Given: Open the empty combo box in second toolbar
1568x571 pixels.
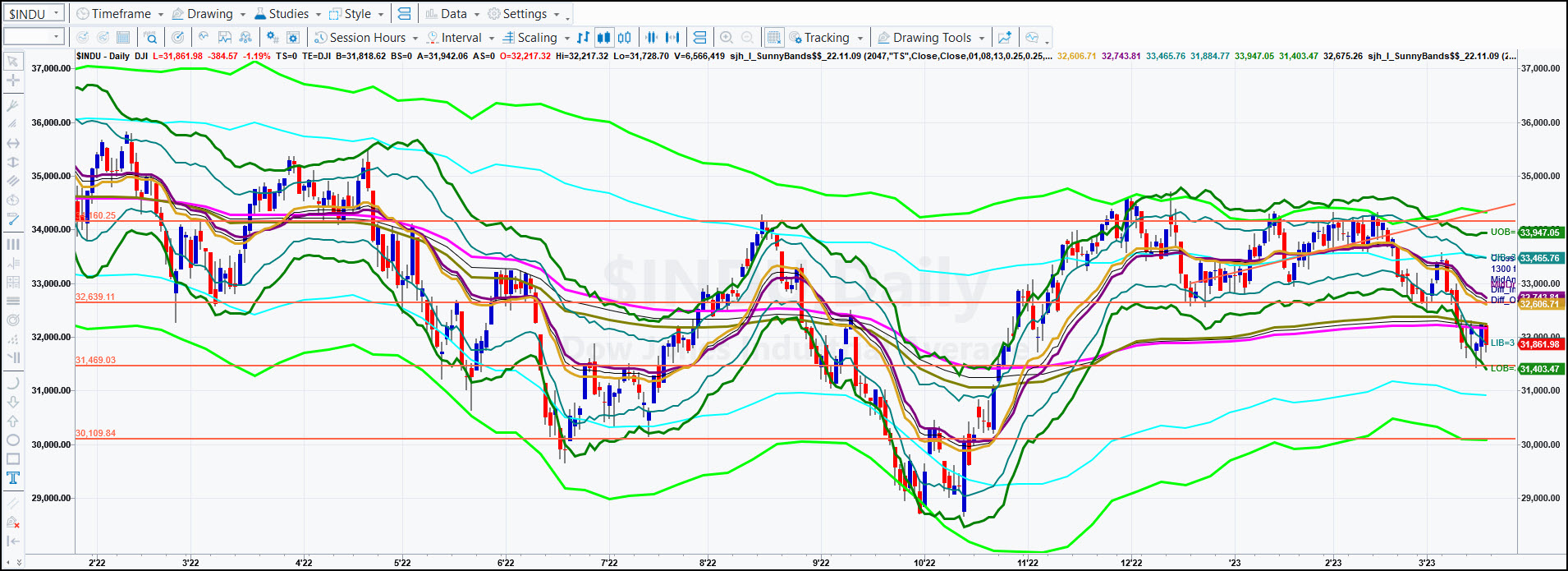Looking at the screenshot, I should 34,36.
